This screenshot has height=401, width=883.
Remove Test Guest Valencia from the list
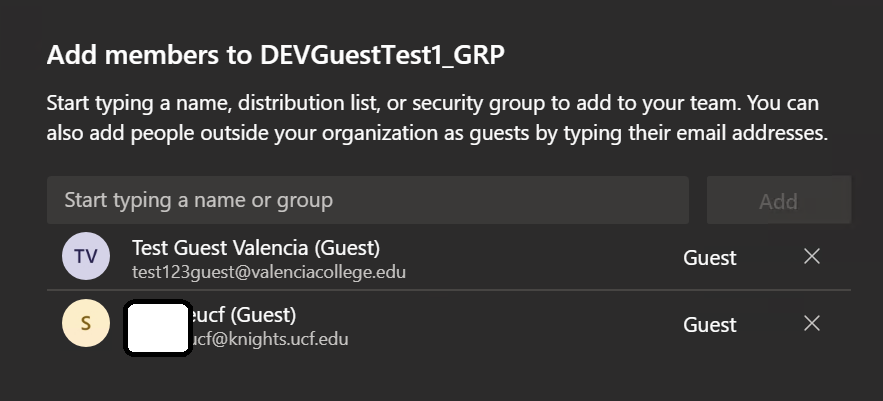(811, 257)
